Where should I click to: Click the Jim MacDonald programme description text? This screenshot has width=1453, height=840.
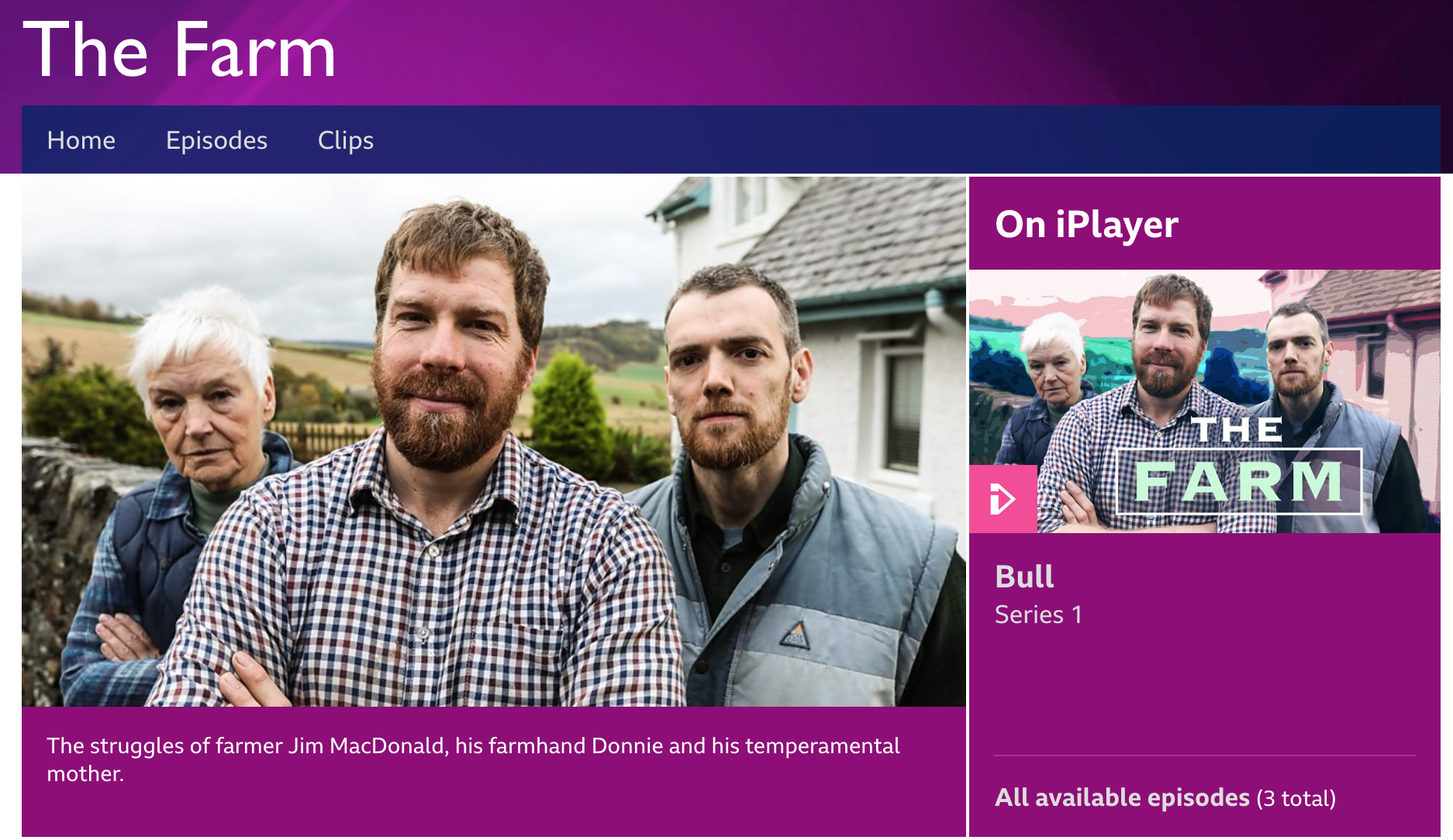[473, 759]
